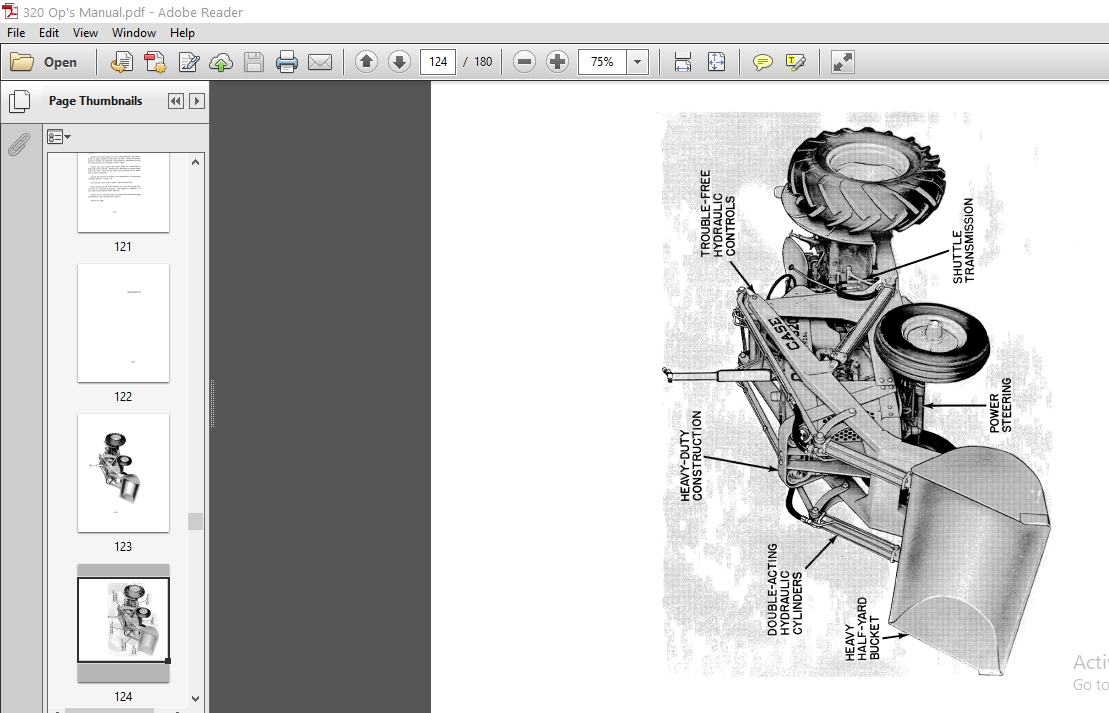
Task: Click the panel expand right arrow
Action: (197, 101)
